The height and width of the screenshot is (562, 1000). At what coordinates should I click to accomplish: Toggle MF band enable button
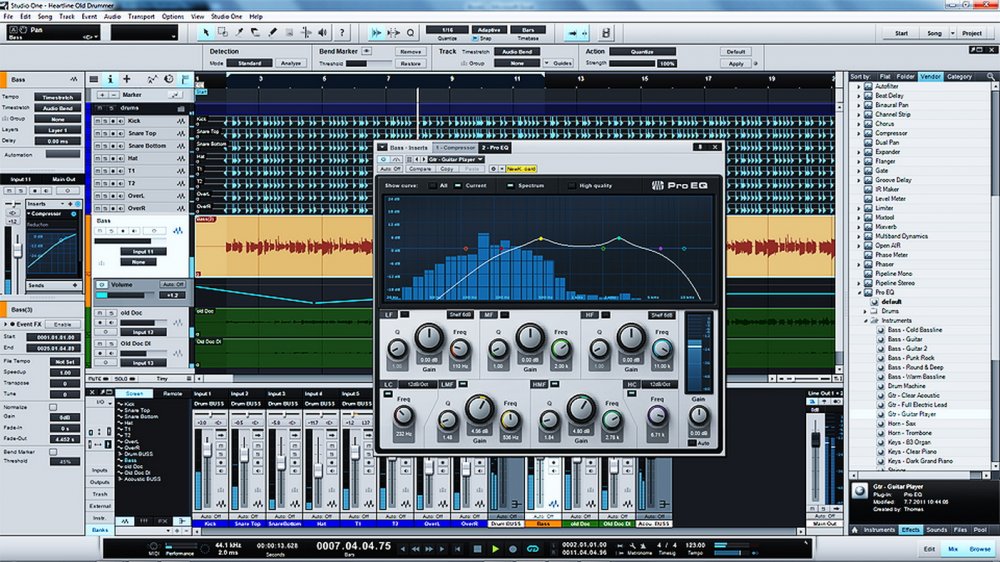pyautogui.click(x=505, y=315)
